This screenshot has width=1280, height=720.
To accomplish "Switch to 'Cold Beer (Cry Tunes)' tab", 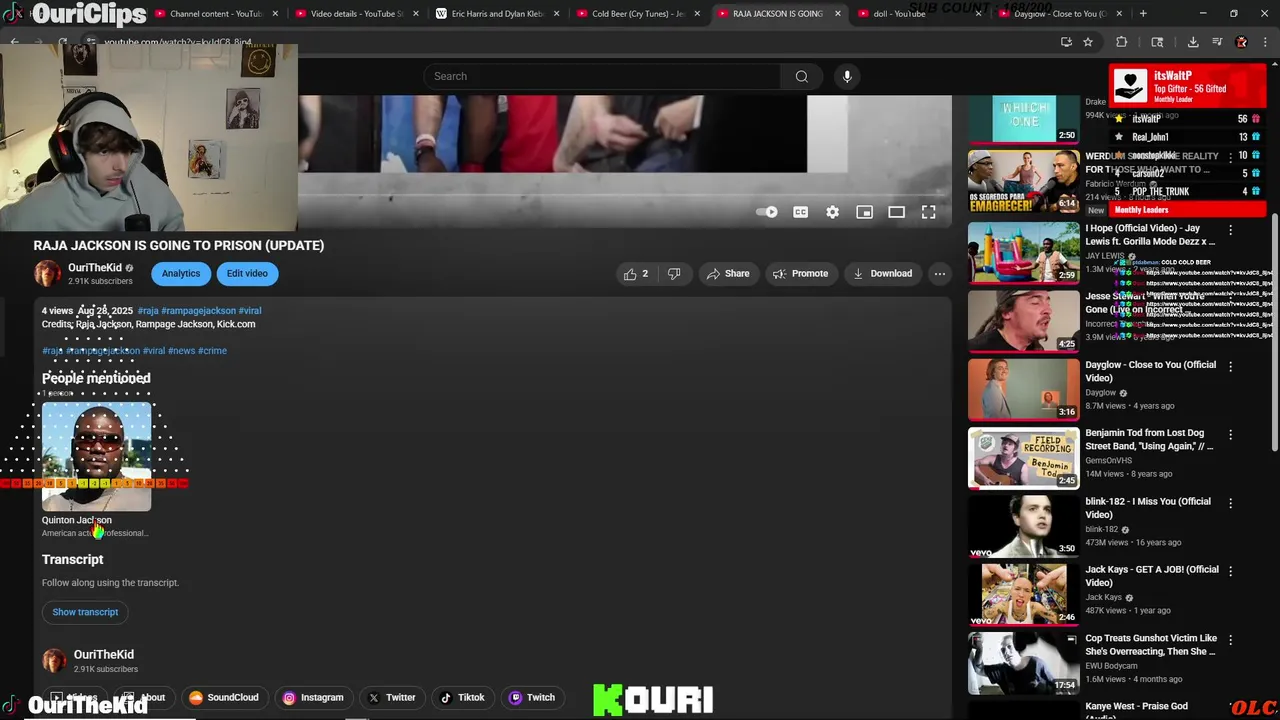I will point(637,14).
